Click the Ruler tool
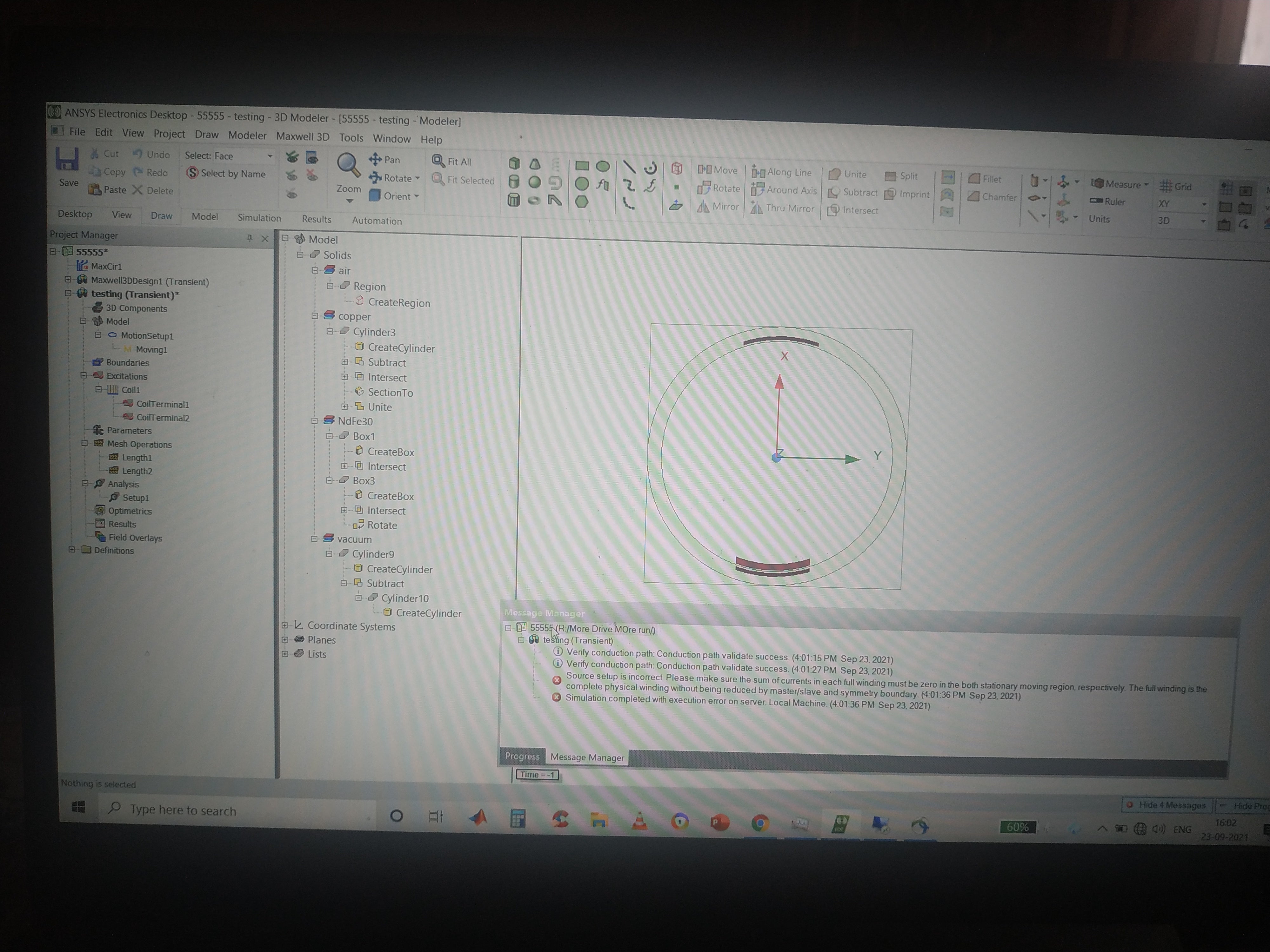This screenshot has width=1270, height=952. 1107,202
